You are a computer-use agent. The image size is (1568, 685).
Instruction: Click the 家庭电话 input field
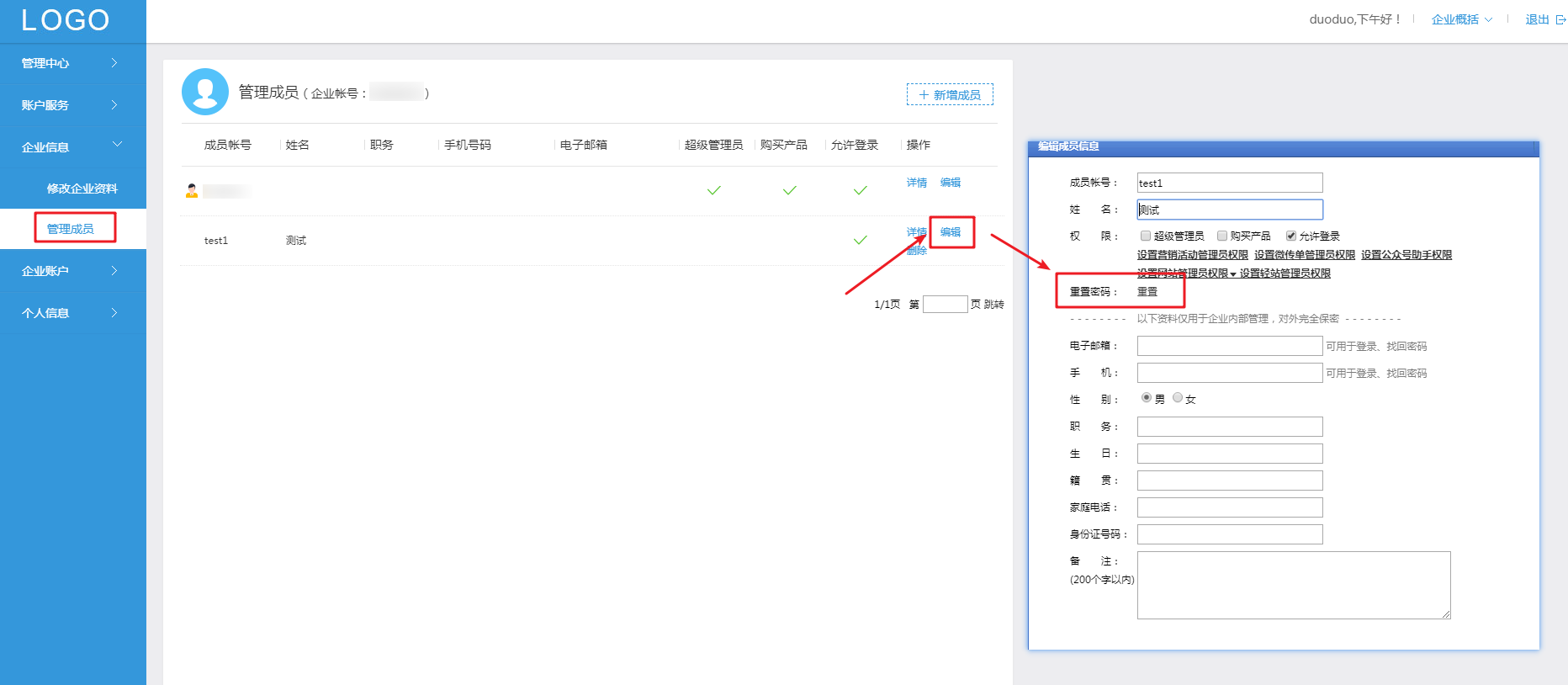(1230, 507)
